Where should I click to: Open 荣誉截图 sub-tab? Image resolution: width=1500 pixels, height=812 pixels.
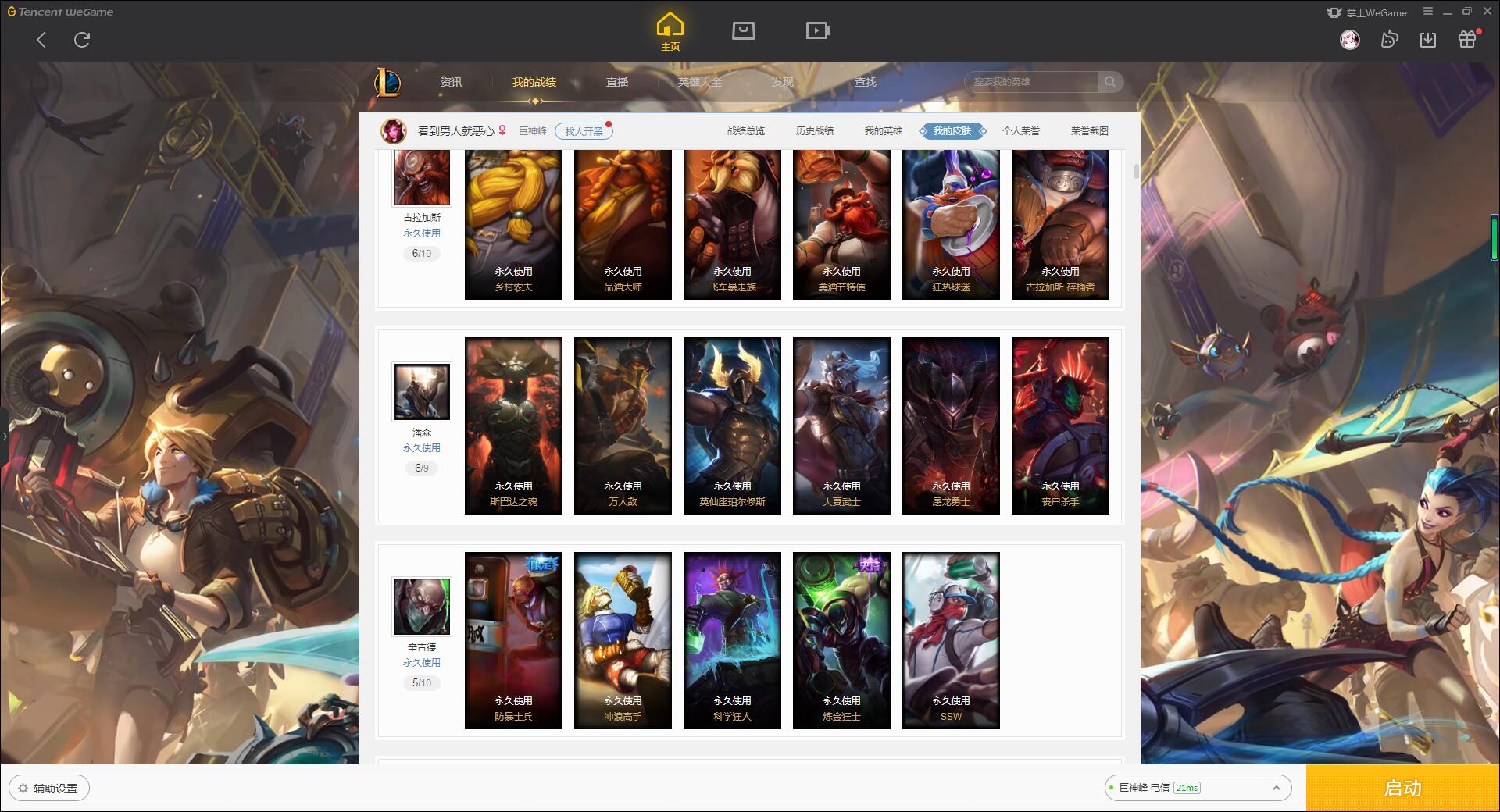click(1090, 131)
